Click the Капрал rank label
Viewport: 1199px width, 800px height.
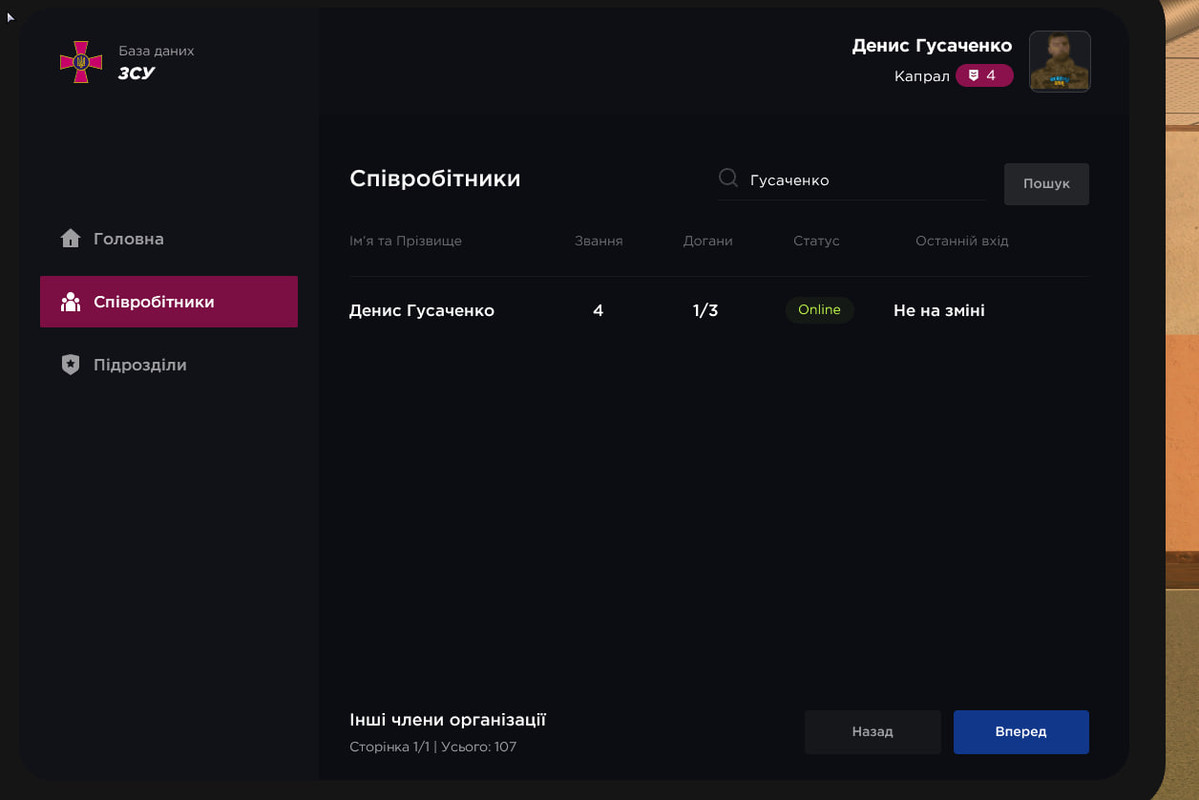pos(921,76)
